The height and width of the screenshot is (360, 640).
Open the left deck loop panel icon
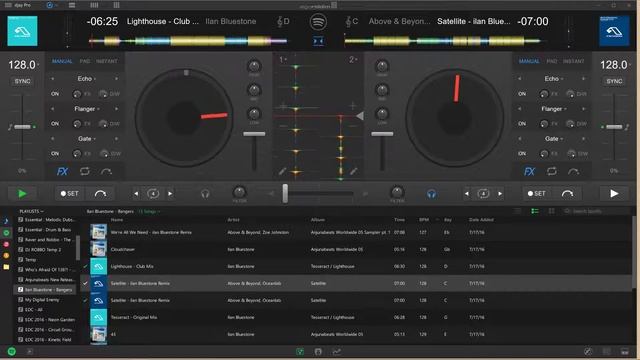point(84,171)
